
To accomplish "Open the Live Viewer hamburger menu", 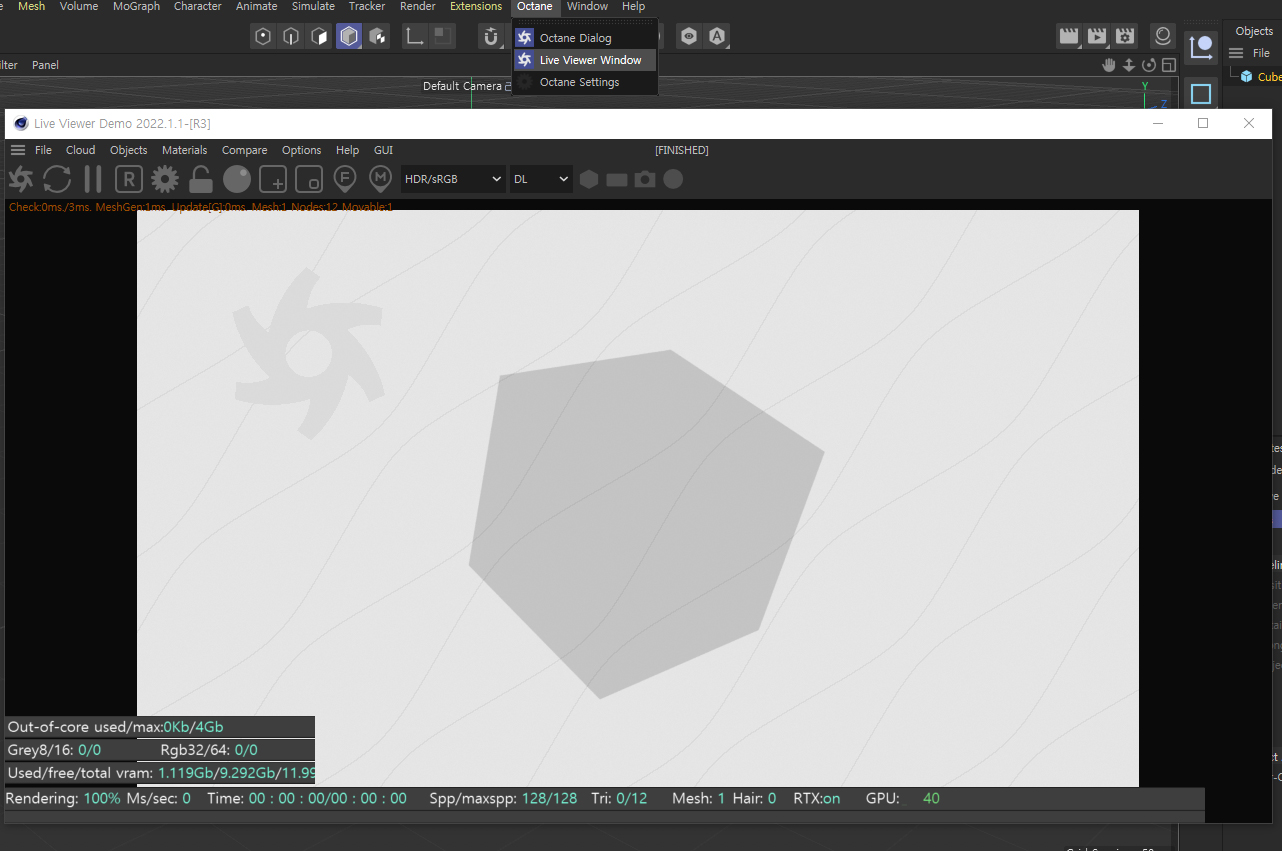I will click(18, 150).
